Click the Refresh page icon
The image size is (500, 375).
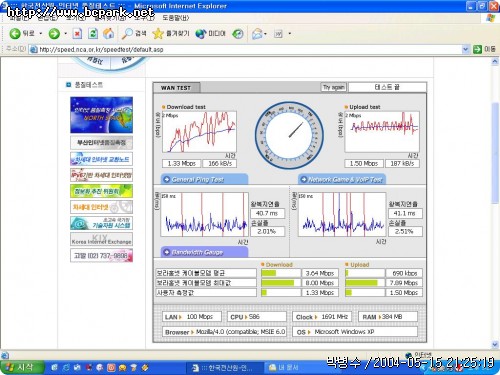[x=93, y=33]
